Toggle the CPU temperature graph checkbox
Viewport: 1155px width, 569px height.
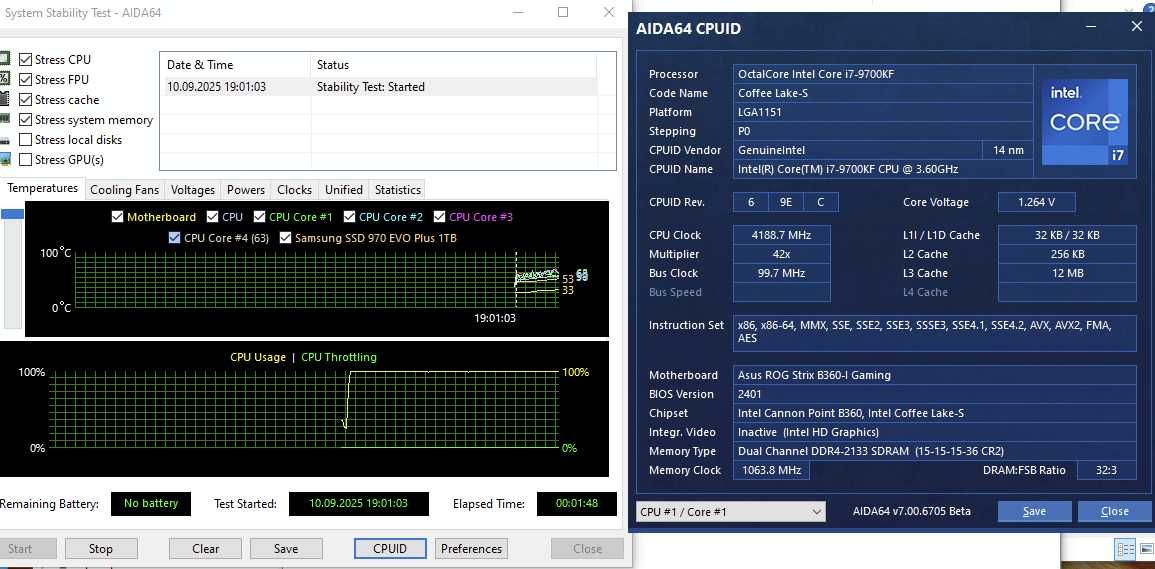(x=212, y=217)
